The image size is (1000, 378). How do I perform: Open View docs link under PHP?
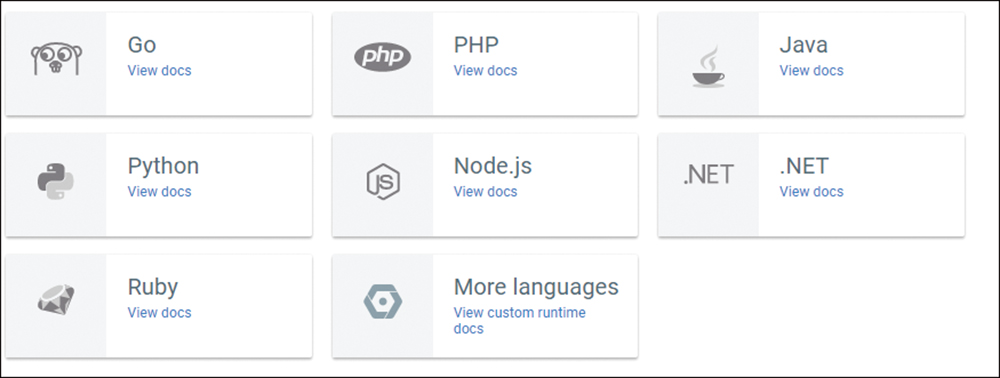(x=485, y=71)
